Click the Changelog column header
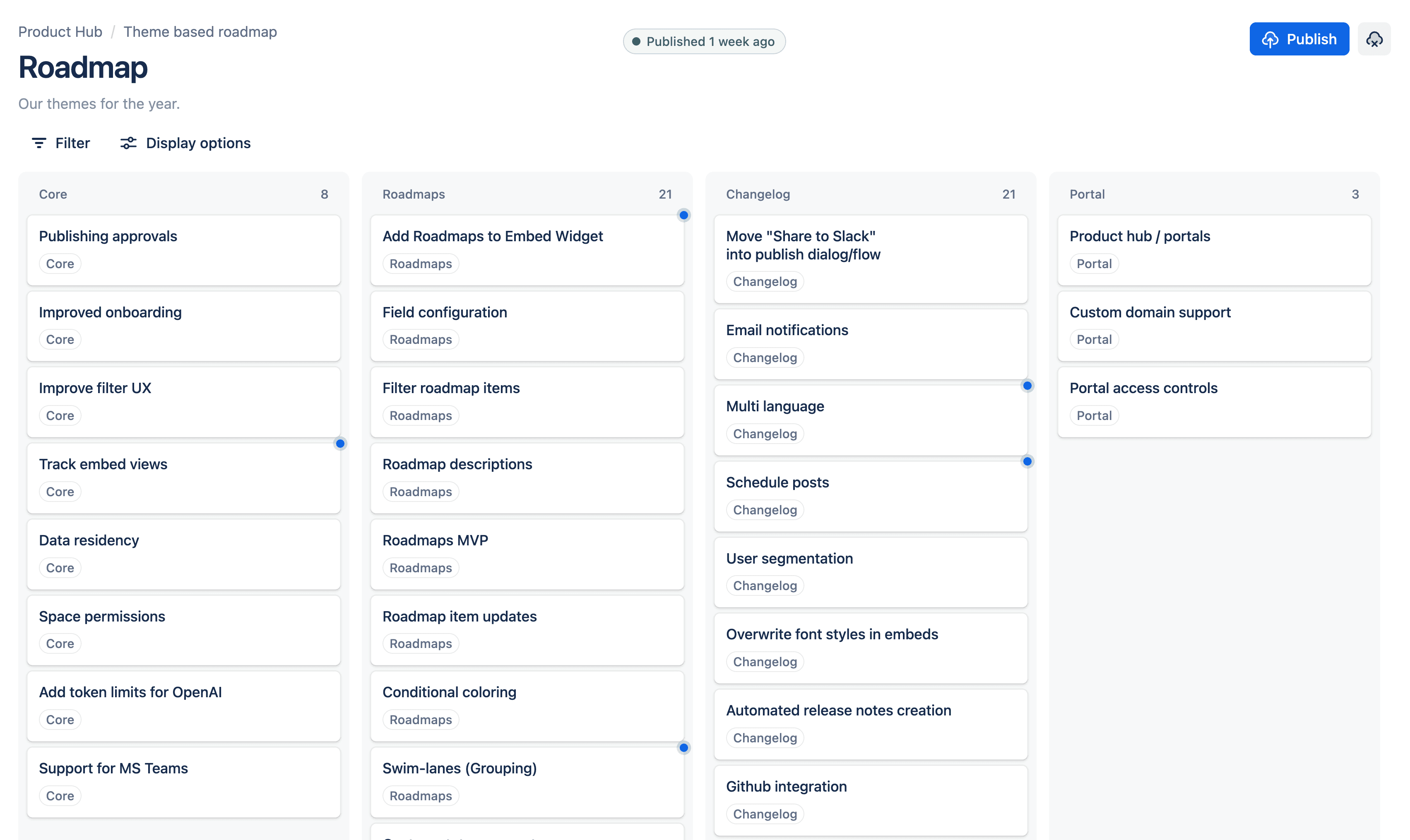 [x=758, y=194]
